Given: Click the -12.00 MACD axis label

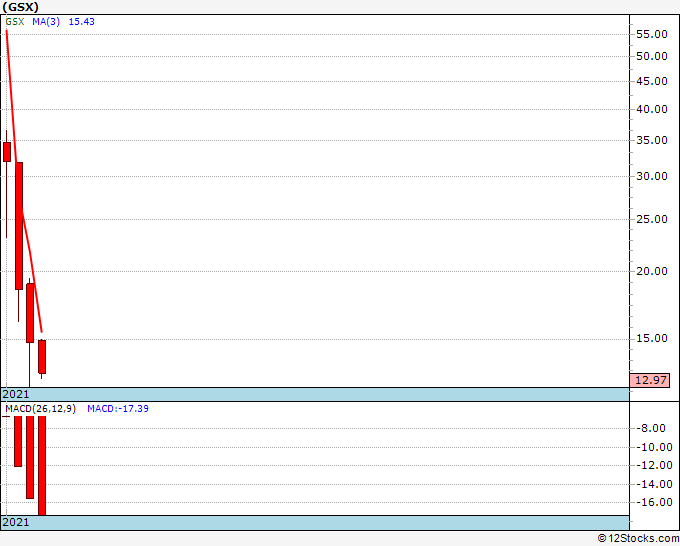Looking at the screenshot, I should pos(654,465).
